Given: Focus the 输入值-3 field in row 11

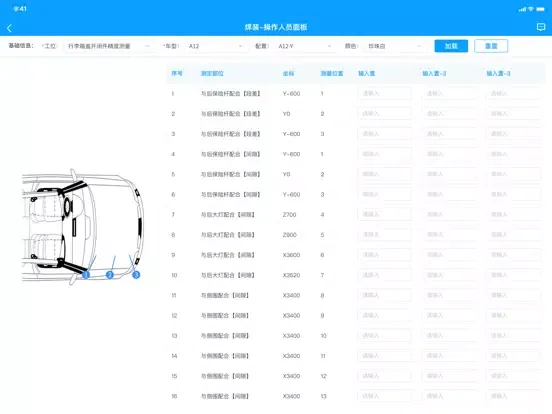Looking at the screenshot, I should point(513,295).
